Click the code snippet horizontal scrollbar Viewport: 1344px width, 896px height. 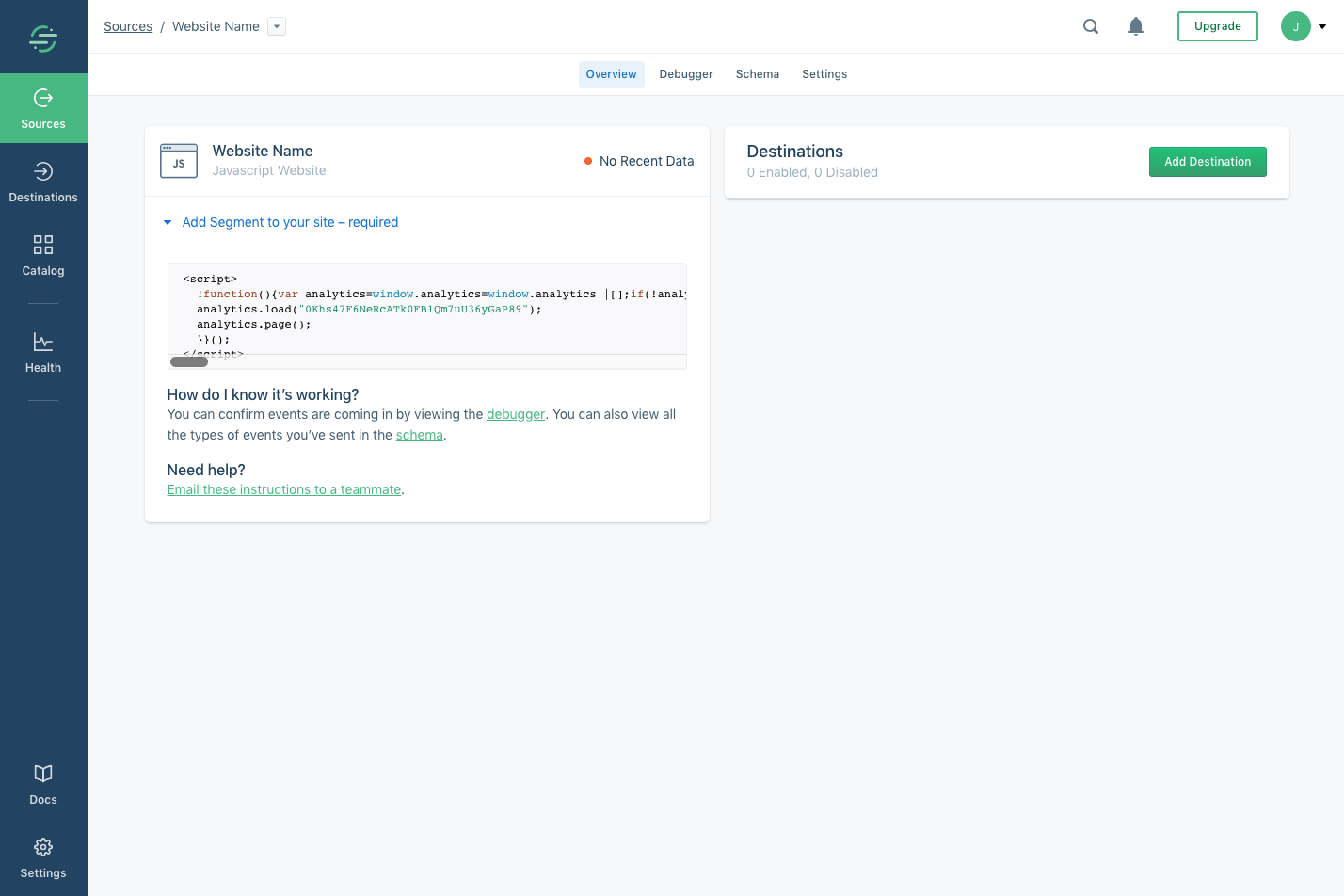189,361
